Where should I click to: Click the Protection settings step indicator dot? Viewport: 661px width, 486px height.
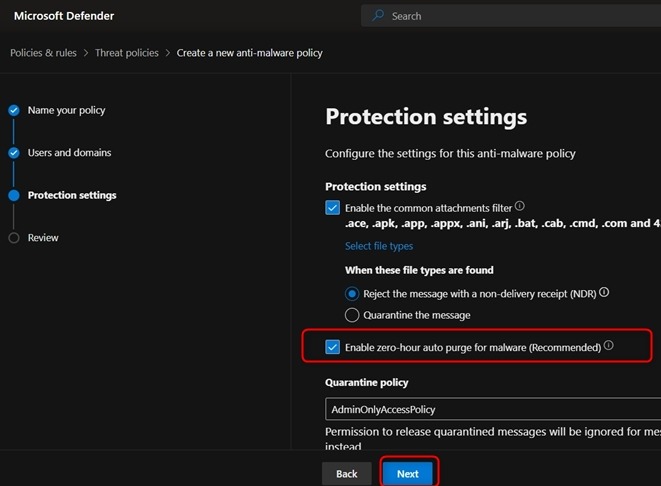(14, 196)
